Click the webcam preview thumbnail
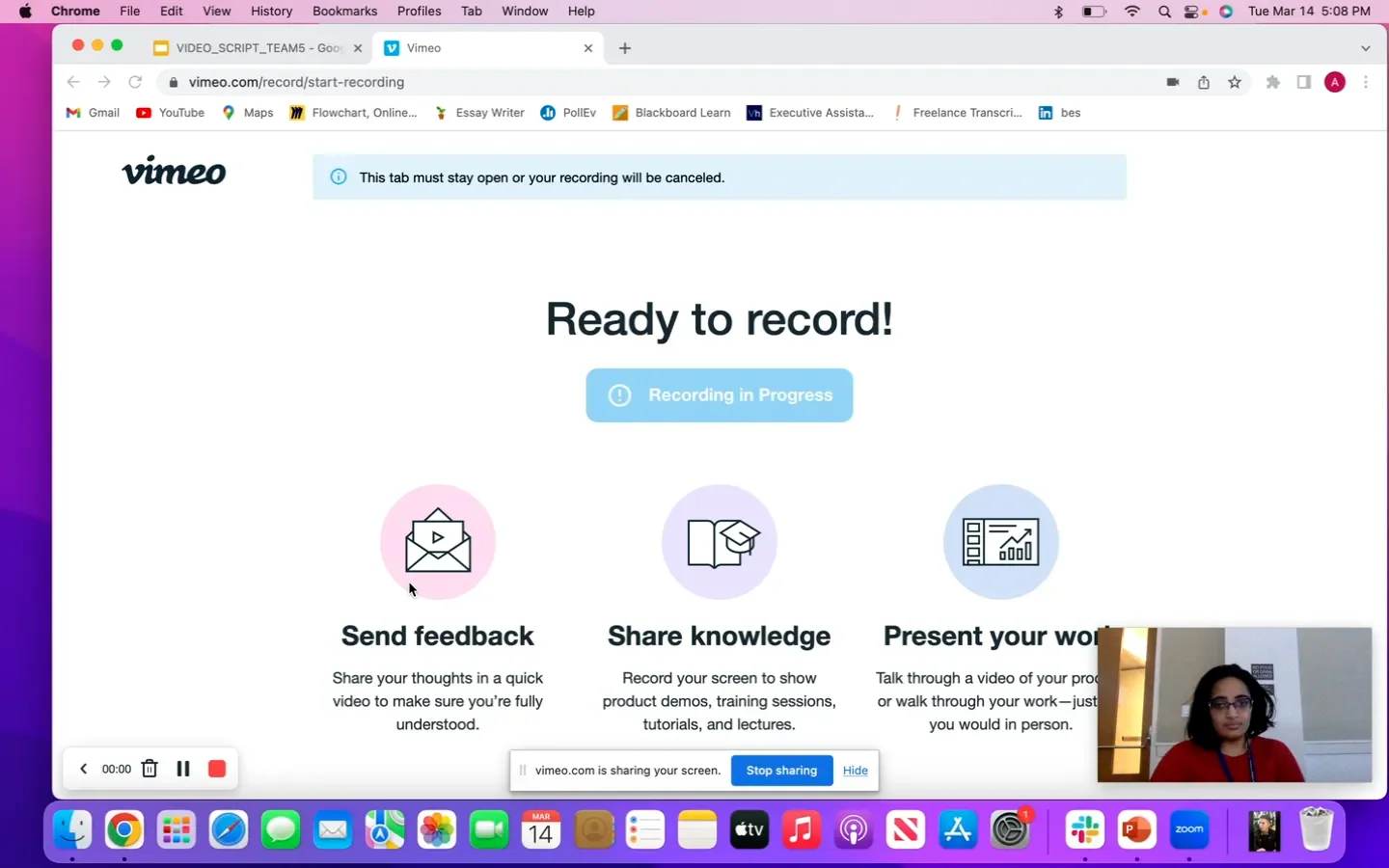This screenshot has width=1389, height=868. tap(1235, 704)
